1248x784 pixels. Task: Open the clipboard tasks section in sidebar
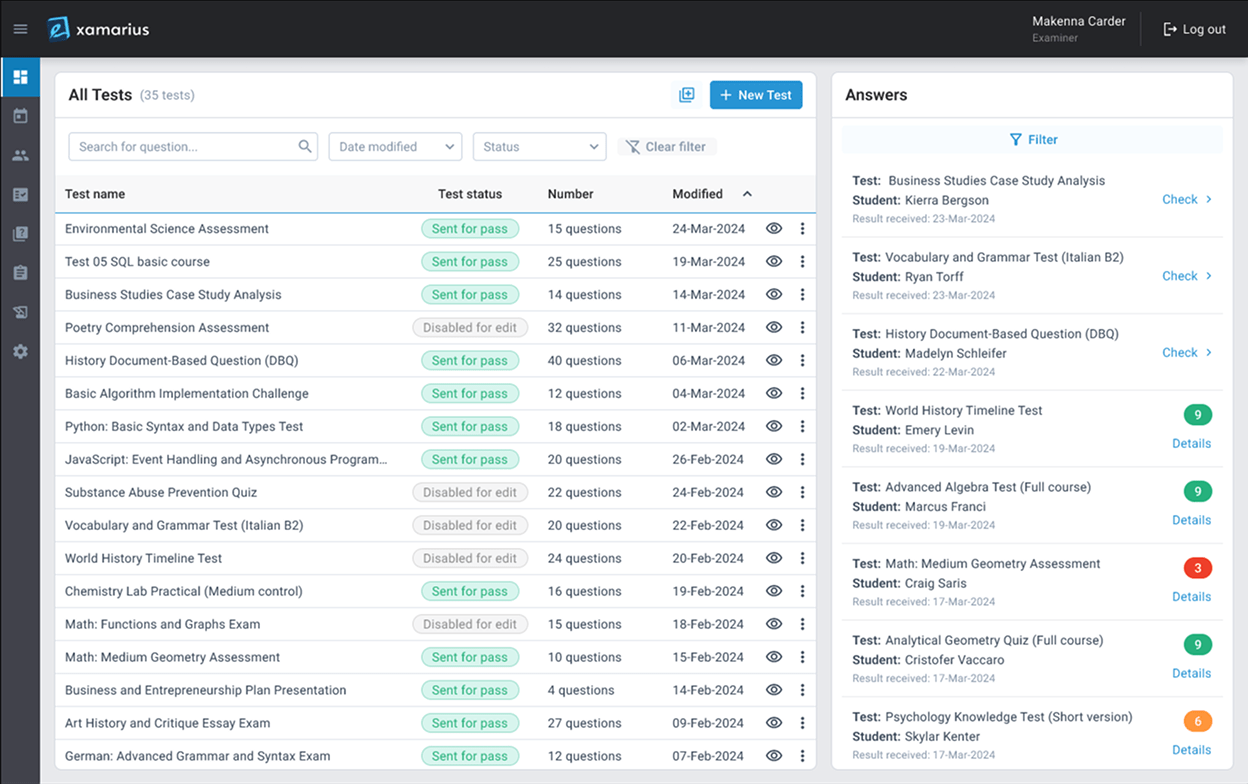[x=20, y=272]
